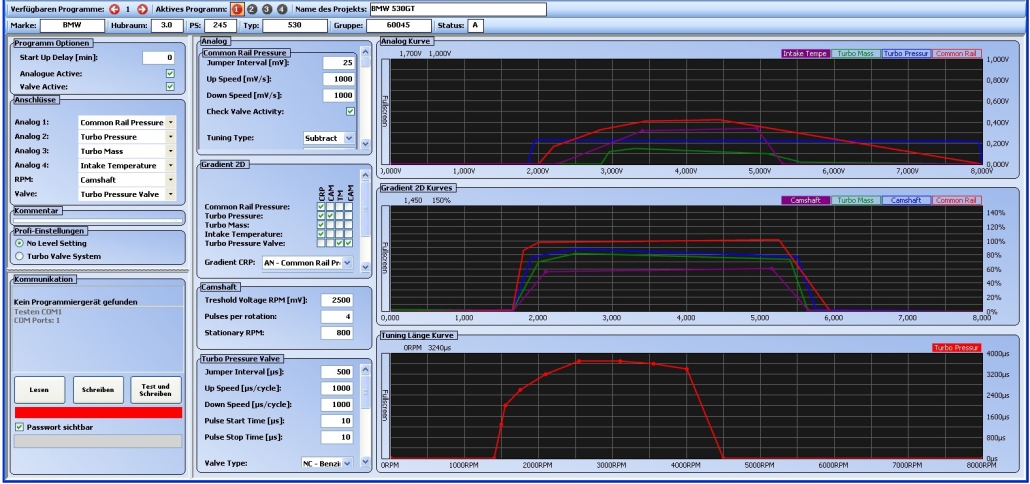Select Turbo Valve System radio option
Viewport: 1030px width, 484px height.
coord(20,256)
